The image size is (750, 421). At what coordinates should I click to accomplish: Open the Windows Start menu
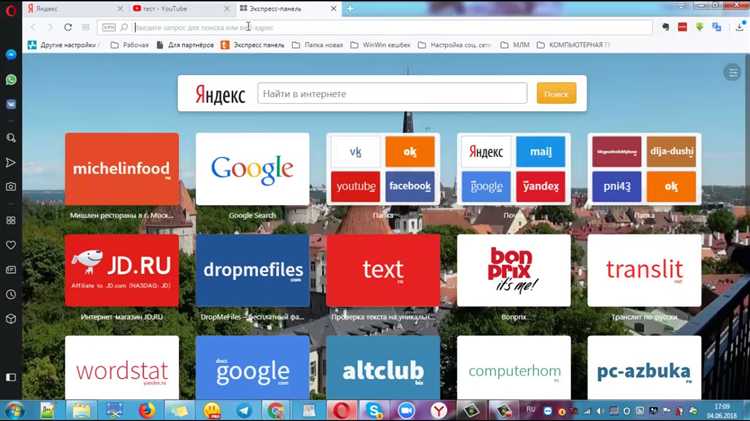[x=13, y=410]
